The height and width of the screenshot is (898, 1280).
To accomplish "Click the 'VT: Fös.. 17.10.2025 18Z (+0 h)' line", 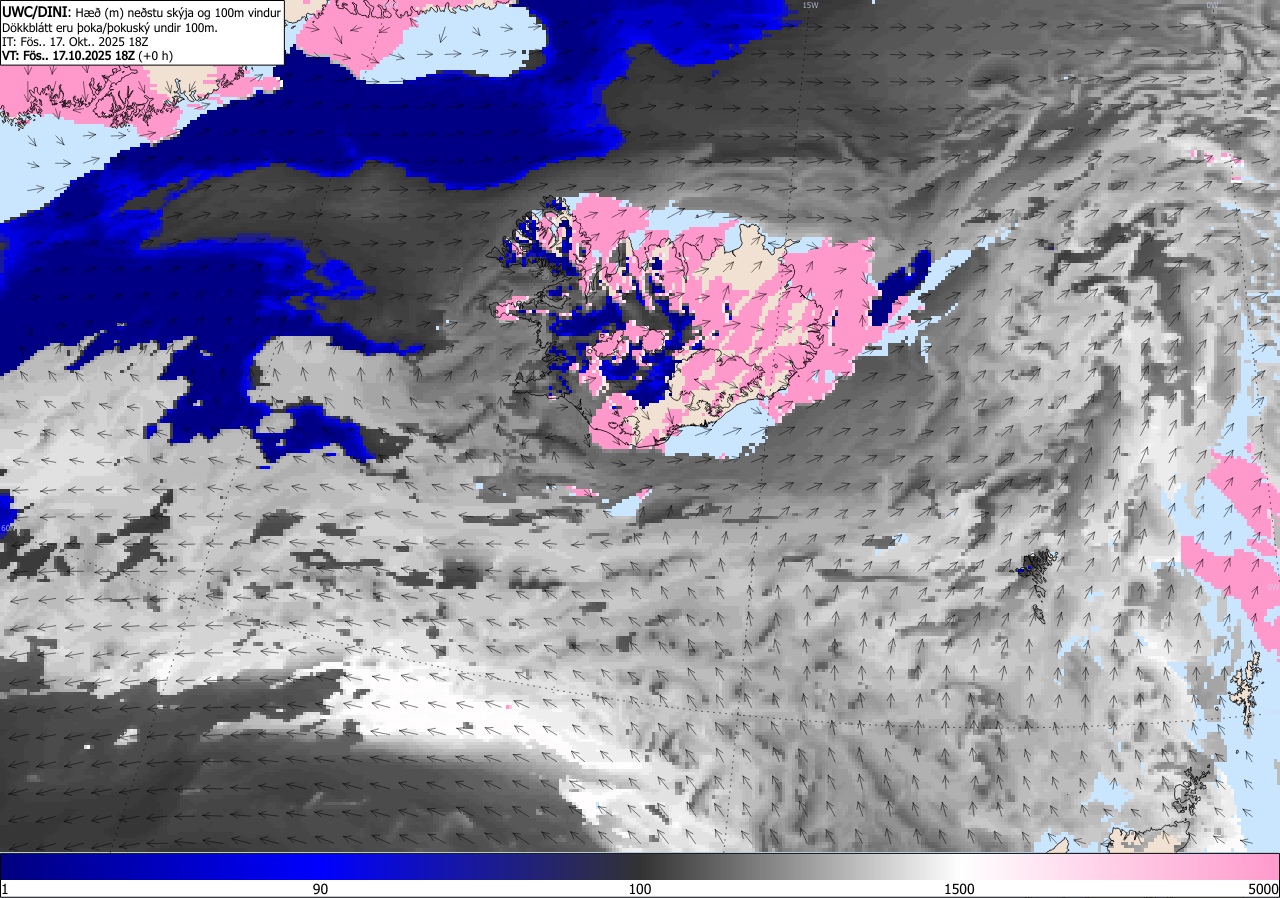I will click(87, 56).
